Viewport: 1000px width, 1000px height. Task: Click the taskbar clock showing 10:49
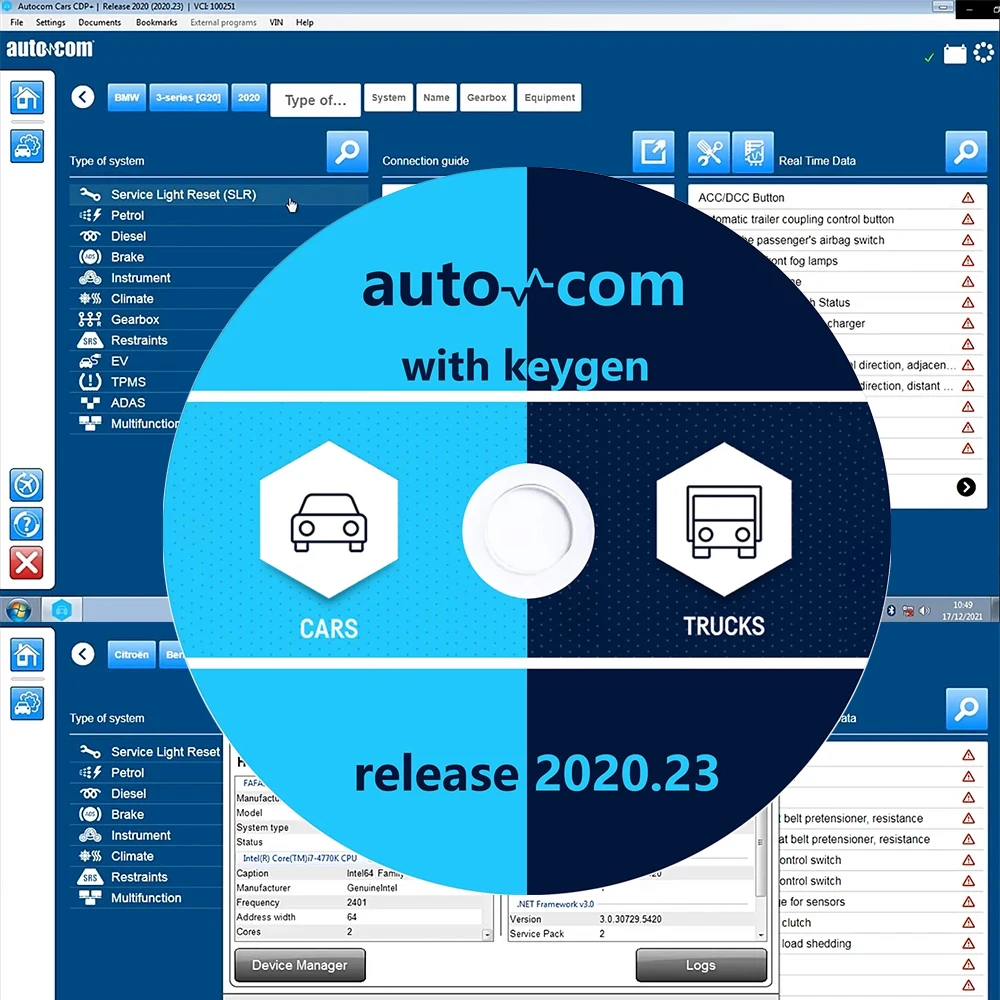point(962,610)
